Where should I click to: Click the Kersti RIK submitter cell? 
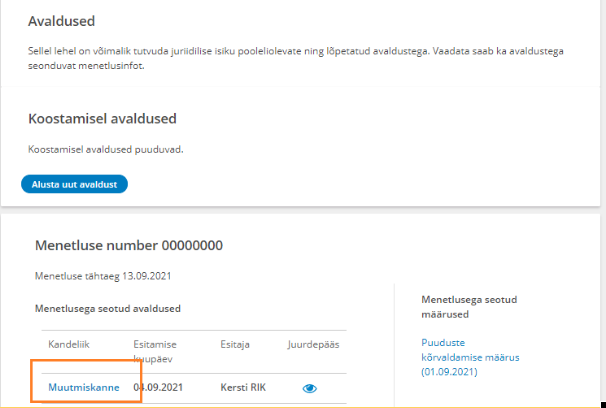pos(247,387)
